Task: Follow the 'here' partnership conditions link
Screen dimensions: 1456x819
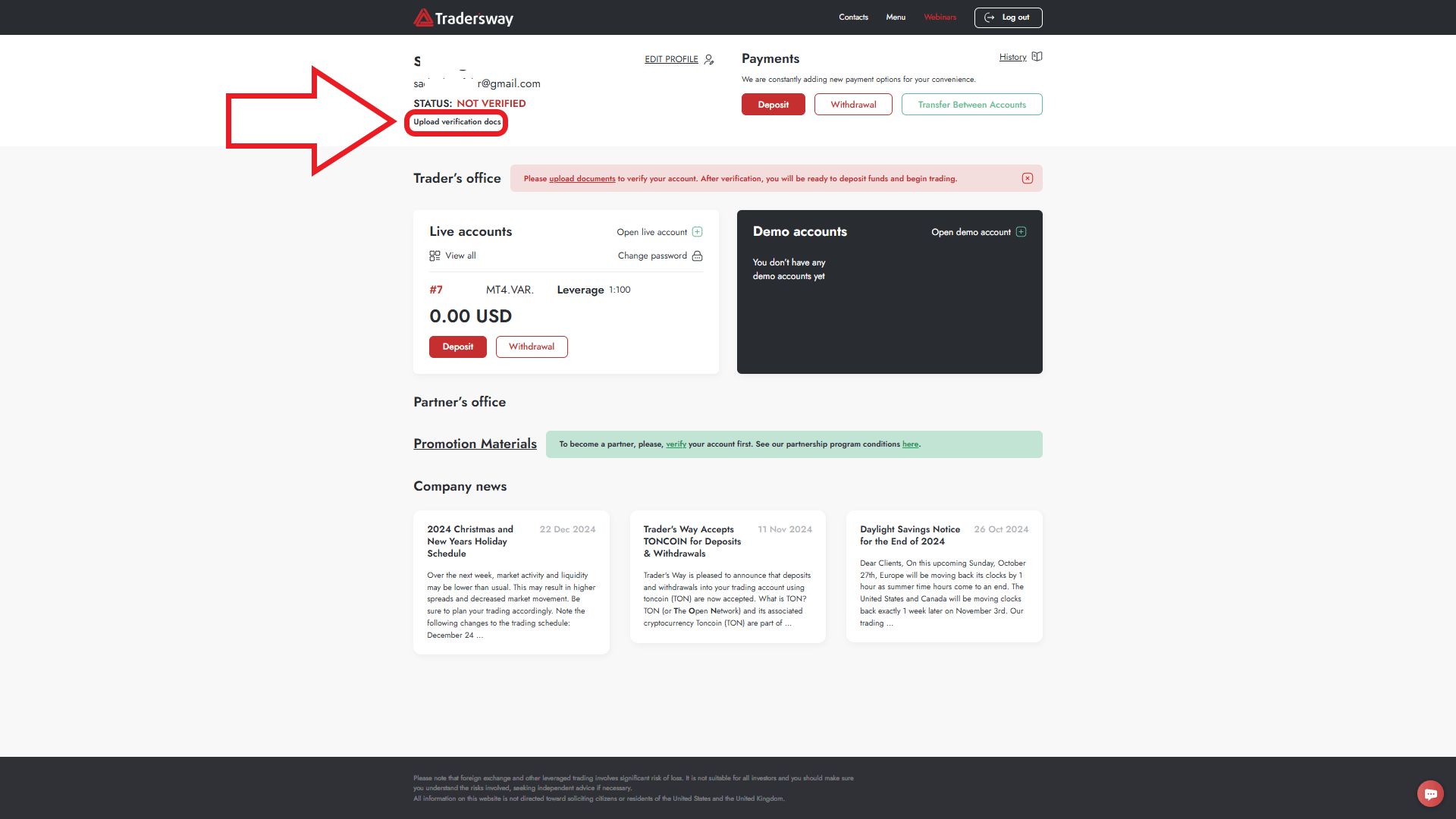Action: click(x=910, y=444)
